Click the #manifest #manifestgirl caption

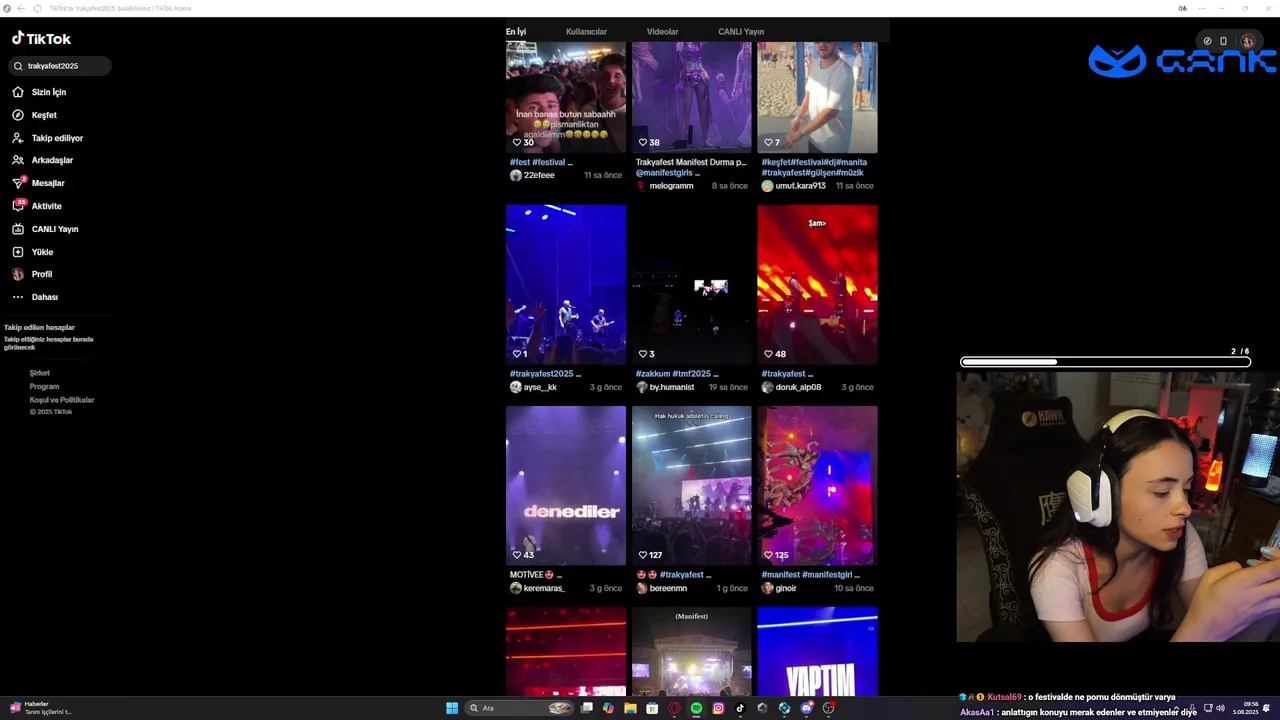[x=810, y=575]
